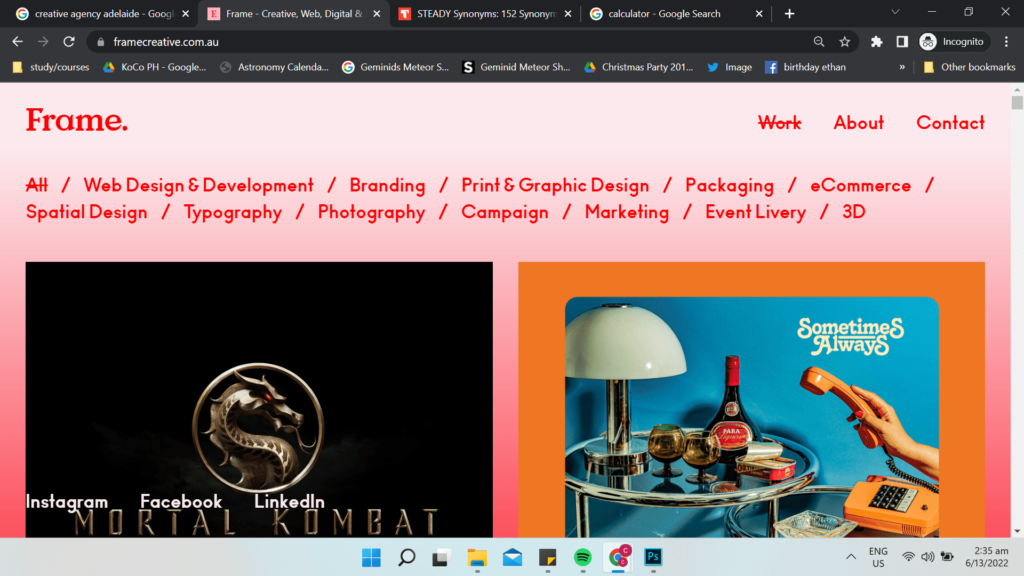Open the birthday ethan Facebook bookmark
Screen dimensions: 1024x576
805,67
